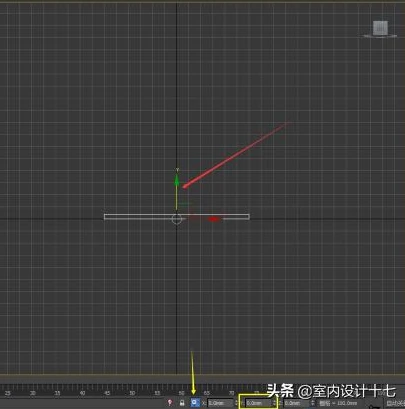
Task: Click the Z coordinate spinner arrows
Action: pos(313,403)
